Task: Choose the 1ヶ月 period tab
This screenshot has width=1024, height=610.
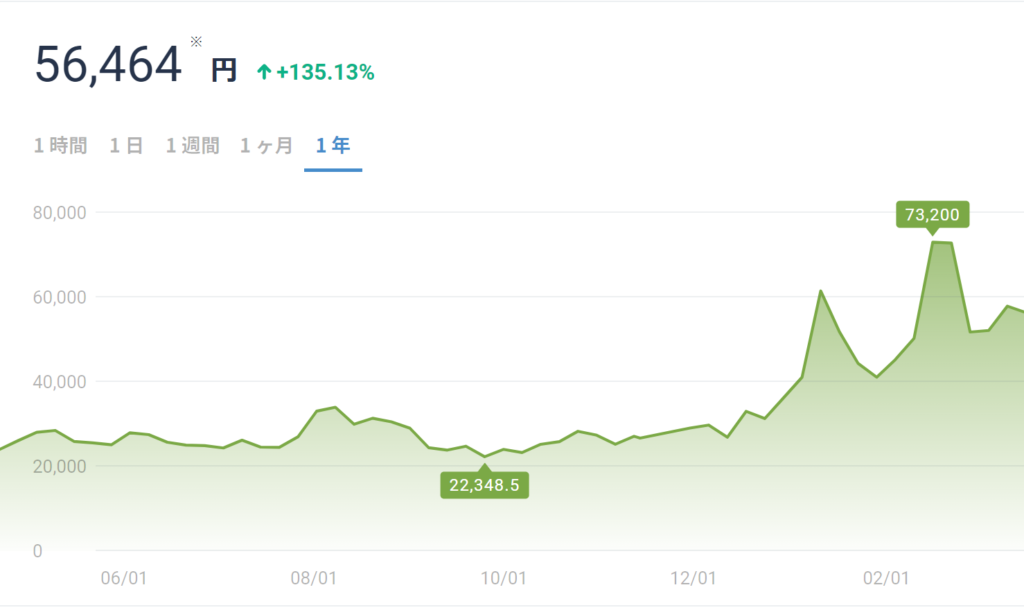Action: (x=266, y=146)
